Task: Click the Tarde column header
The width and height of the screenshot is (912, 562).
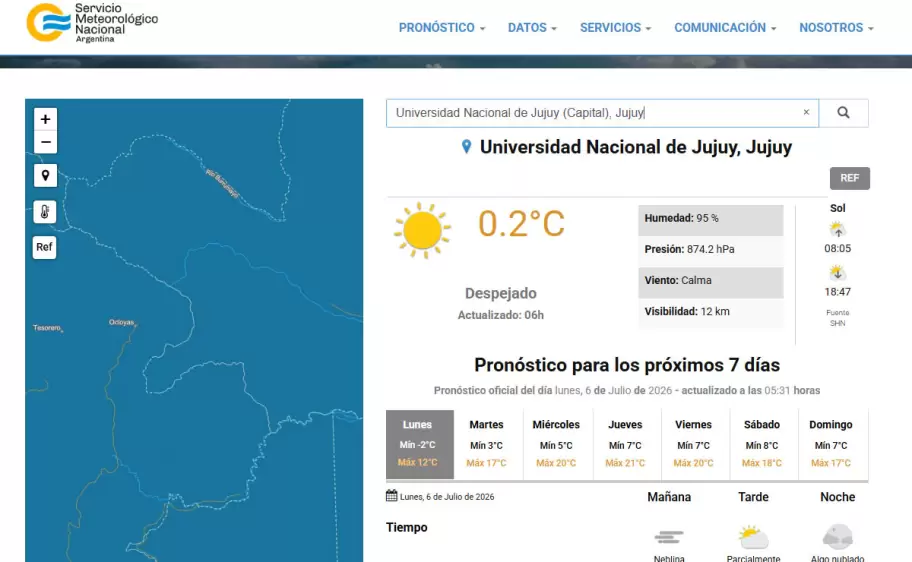Action: click(x=753, y=497)
